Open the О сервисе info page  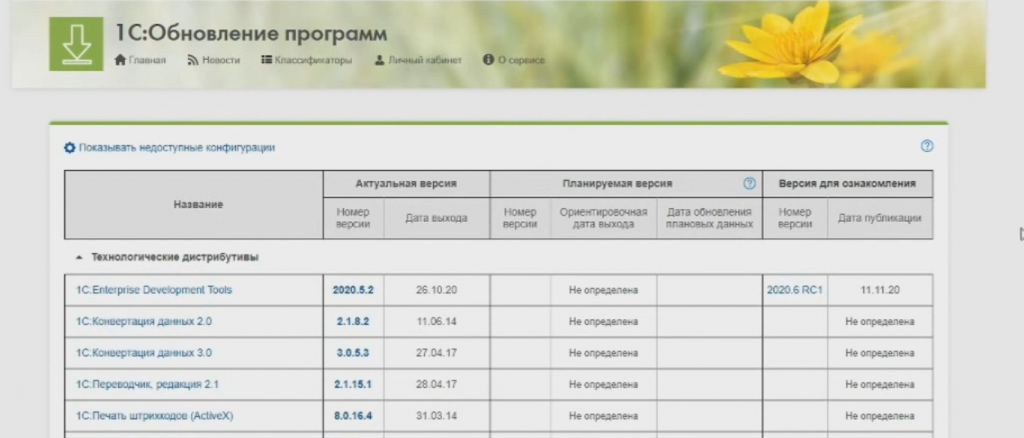point(514,60)
